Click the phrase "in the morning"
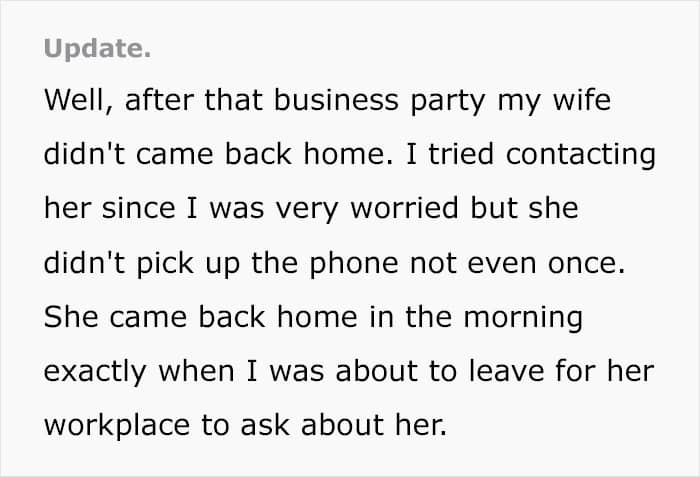 click(x=476, y=318)
